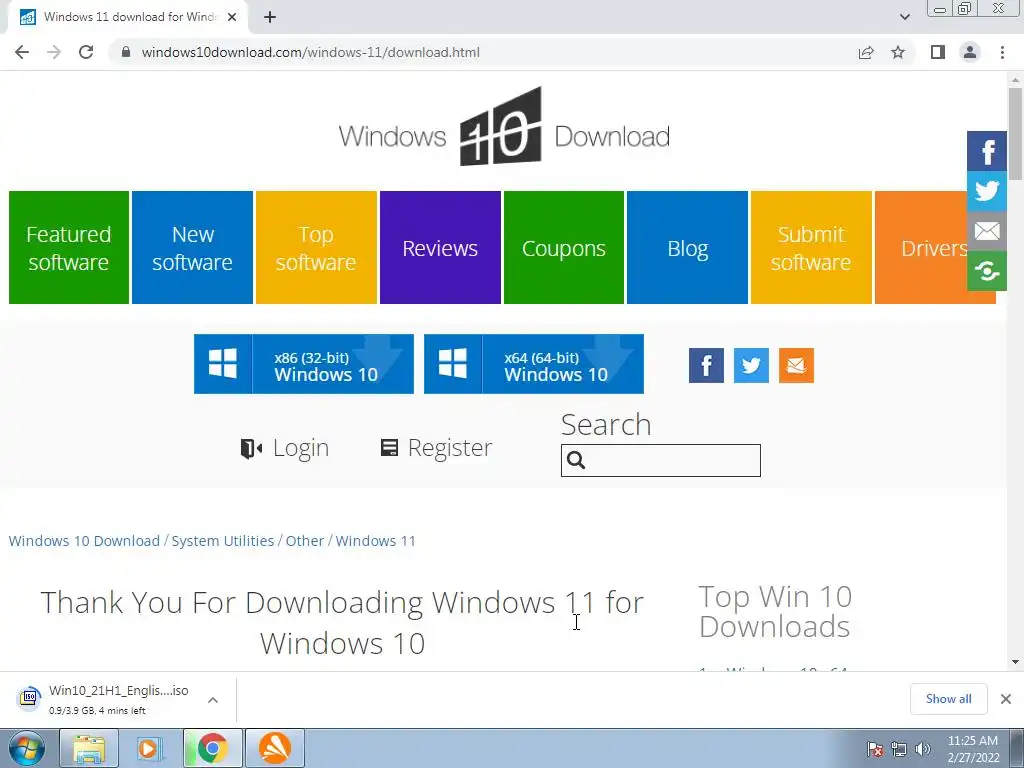Open a new tab with the plus button

[270, 18]
